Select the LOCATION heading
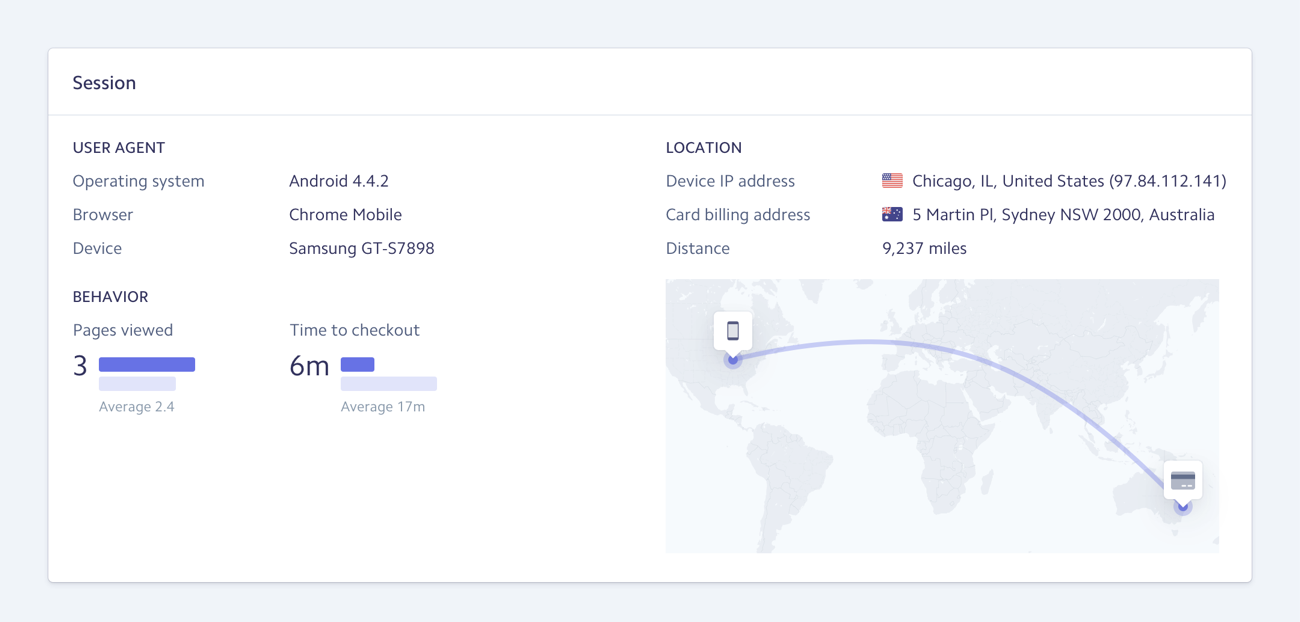Screen dimensions: 1300x622 [x=704, y=148]
